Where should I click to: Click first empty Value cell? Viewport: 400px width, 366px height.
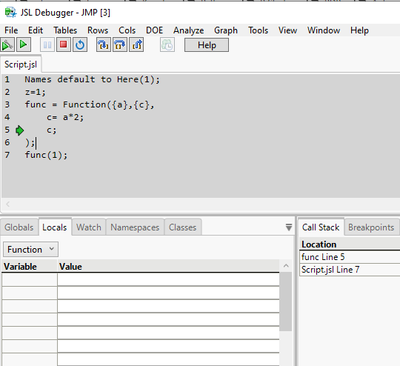tap(168, 280)
